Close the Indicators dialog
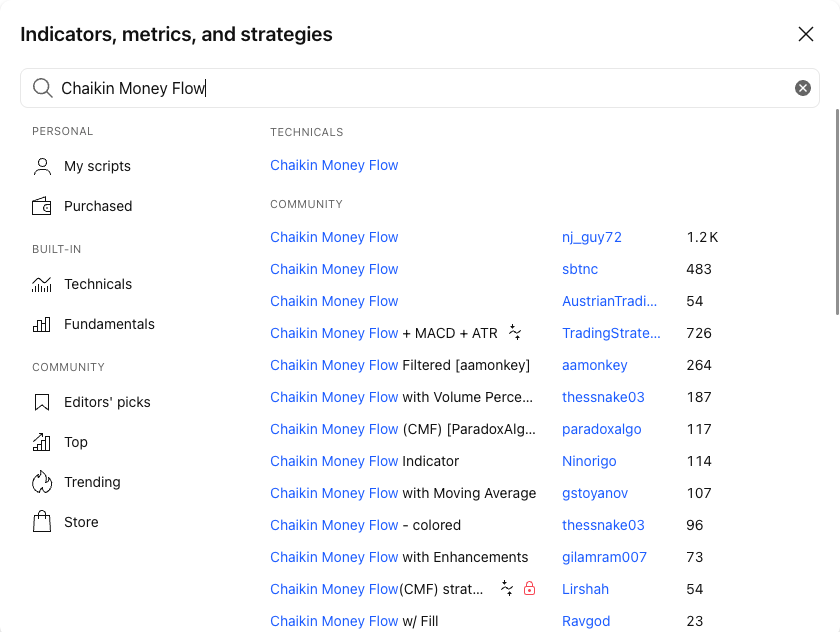This screenshot has width=840, height=632. (x=806, y=34)
